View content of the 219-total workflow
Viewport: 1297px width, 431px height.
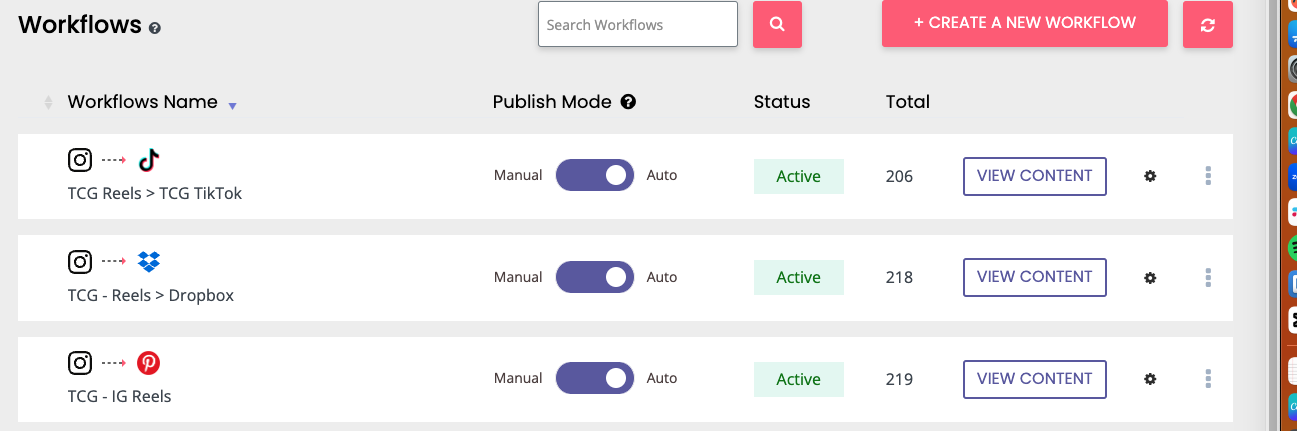pos(1035,379)
